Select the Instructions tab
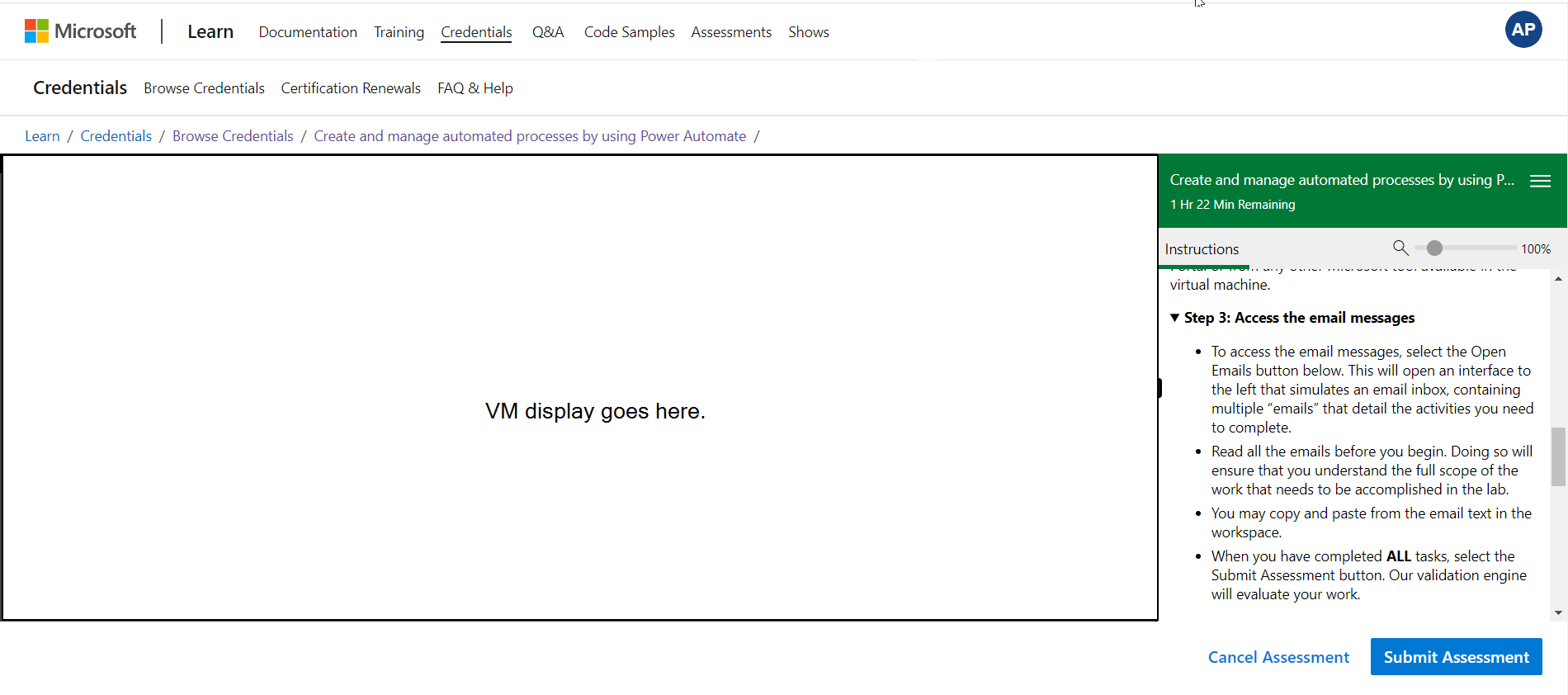Screen dimensions: 1568x695 1202,249
